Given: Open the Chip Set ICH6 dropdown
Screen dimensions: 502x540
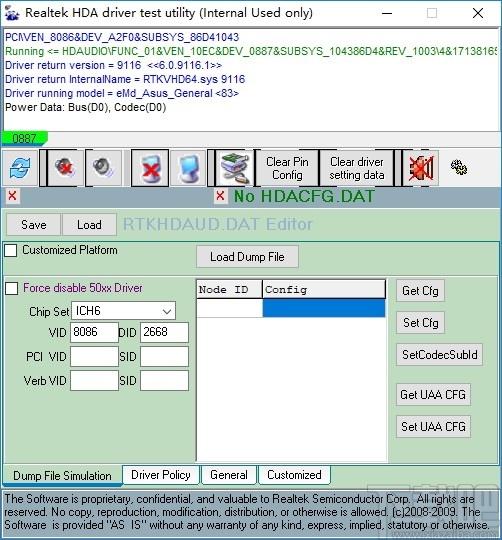Looking at the screenshot, I should [x=123, y=311].
